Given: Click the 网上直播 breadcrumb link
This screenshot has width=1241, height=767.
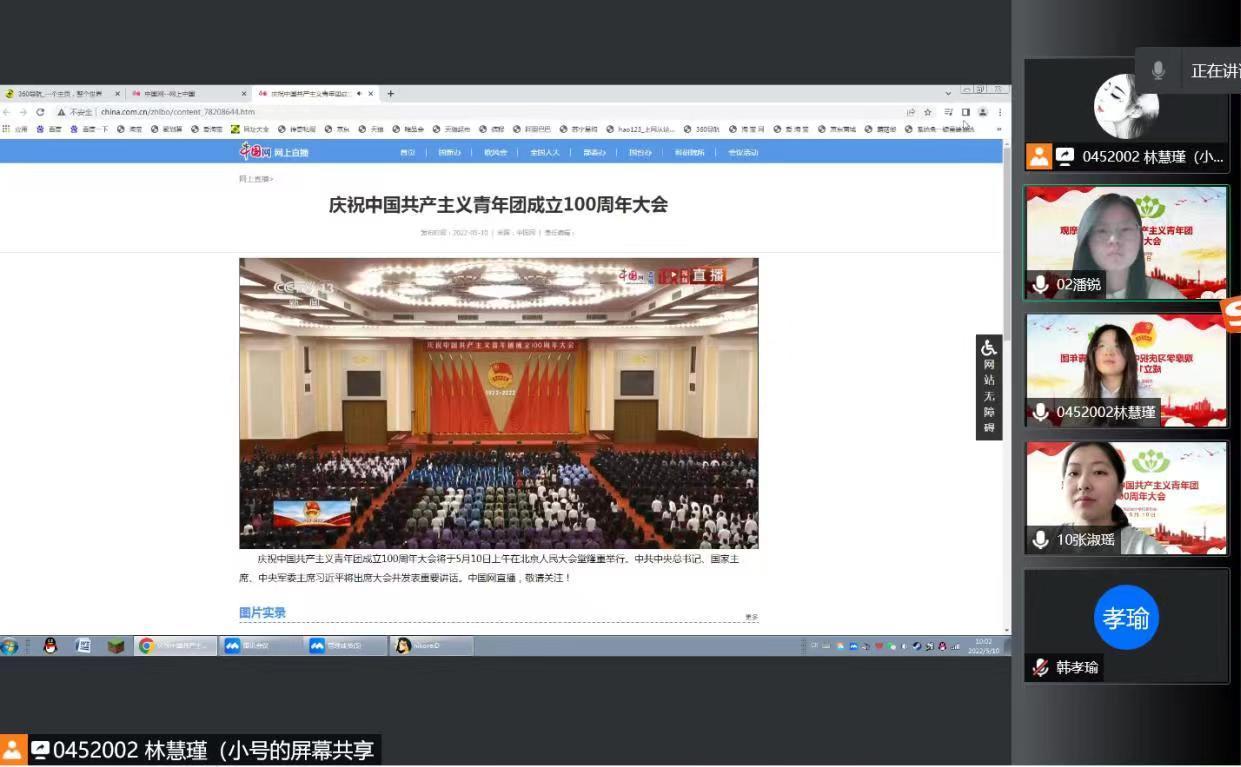Looking at the screenshot, I should [x=255, y=179].
